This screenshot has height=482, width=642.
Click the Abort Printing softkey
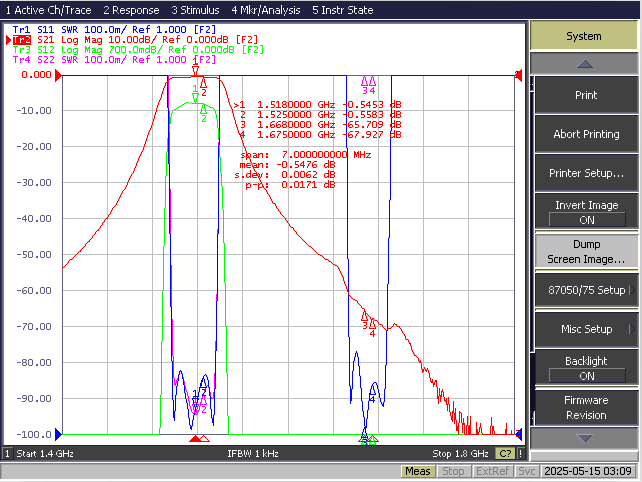(586, 134)
